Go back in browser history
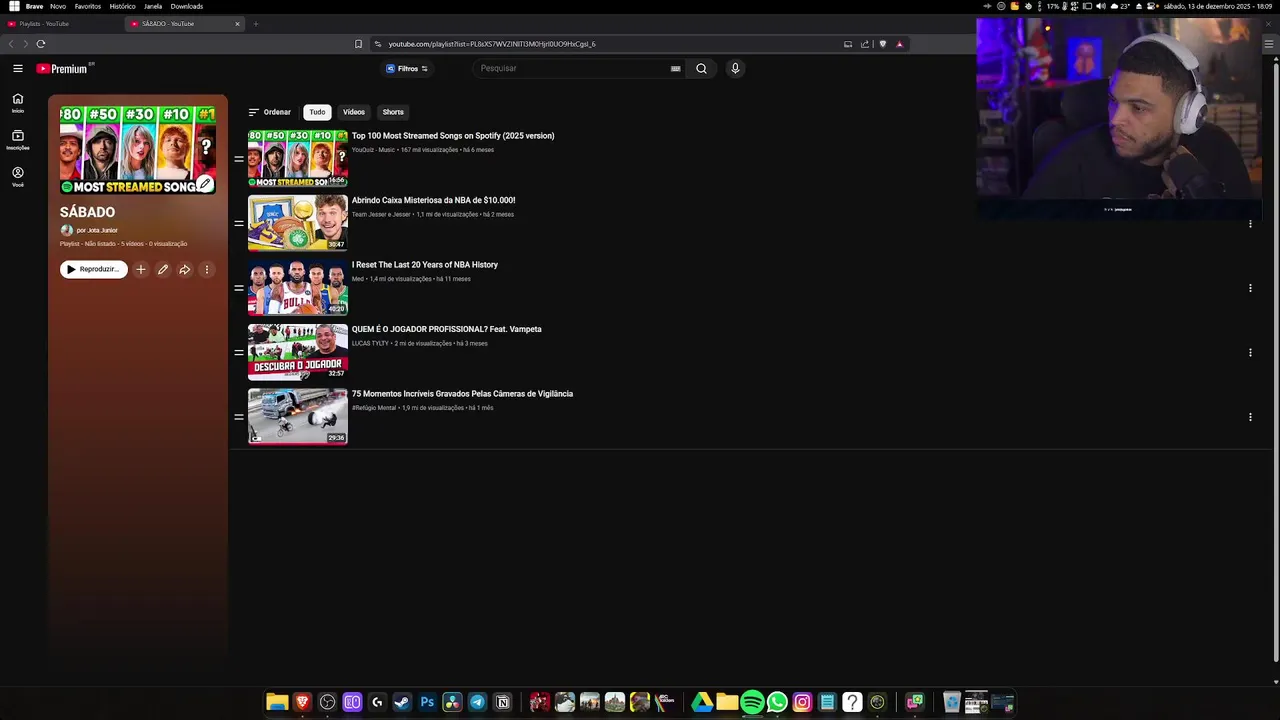Viewport: 1280px width, 720px height. pyautogui.click(x=11, y=44)
